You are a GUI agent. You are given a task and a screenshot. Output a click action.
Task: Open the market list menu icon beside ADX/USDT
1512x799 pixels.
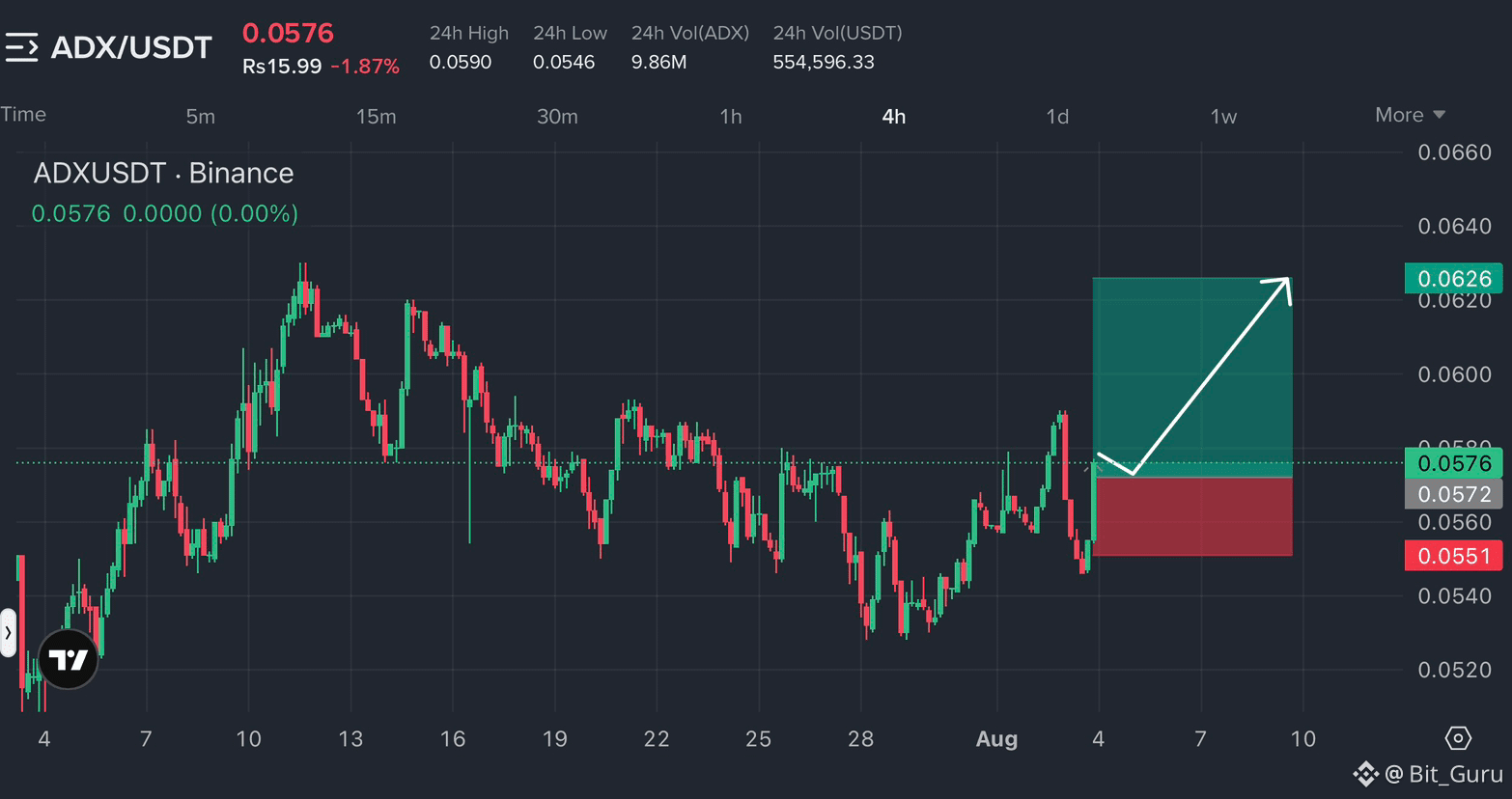(x=21, y=47)
